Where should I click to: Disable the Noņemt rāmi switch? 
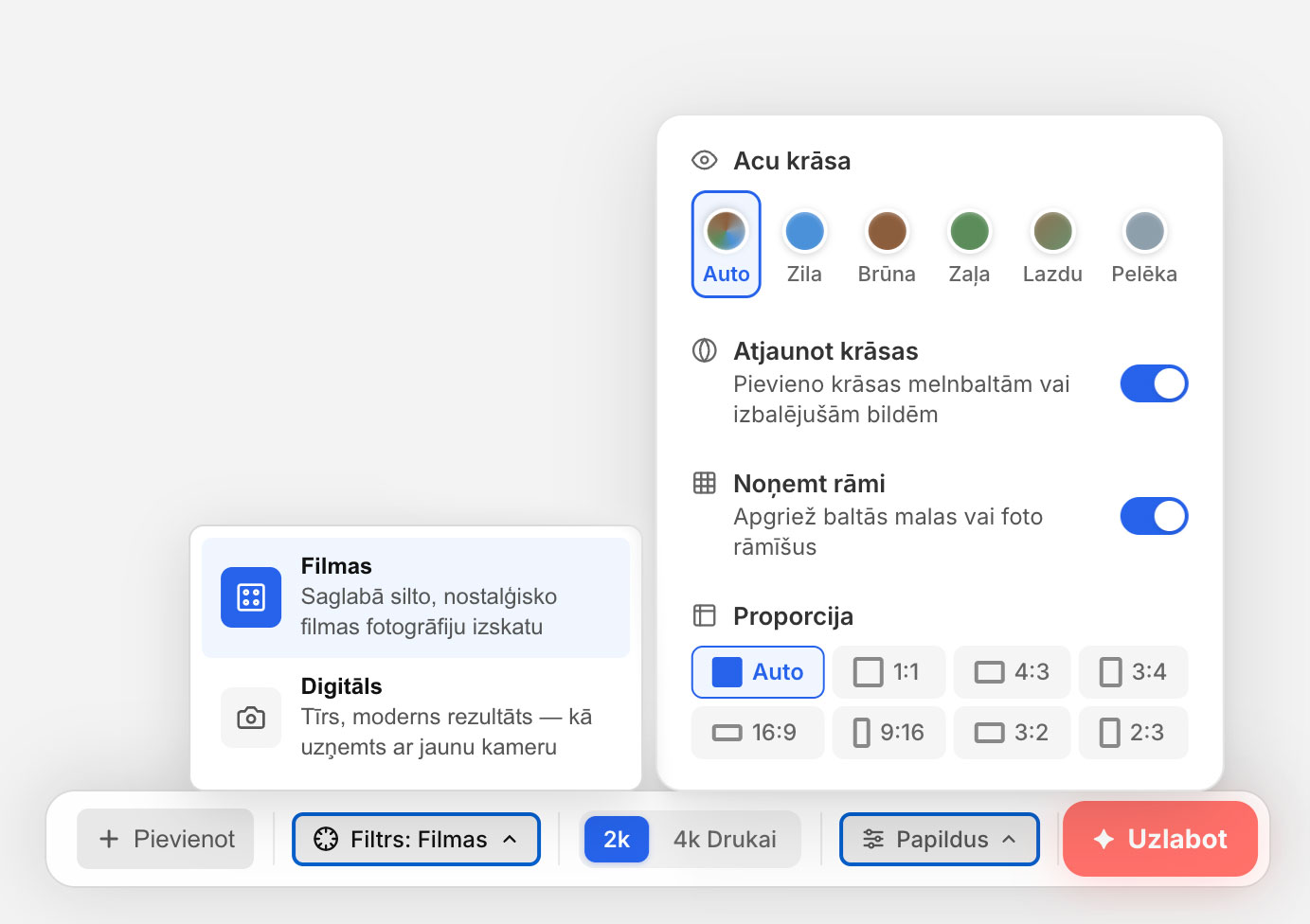point(1153,517)
